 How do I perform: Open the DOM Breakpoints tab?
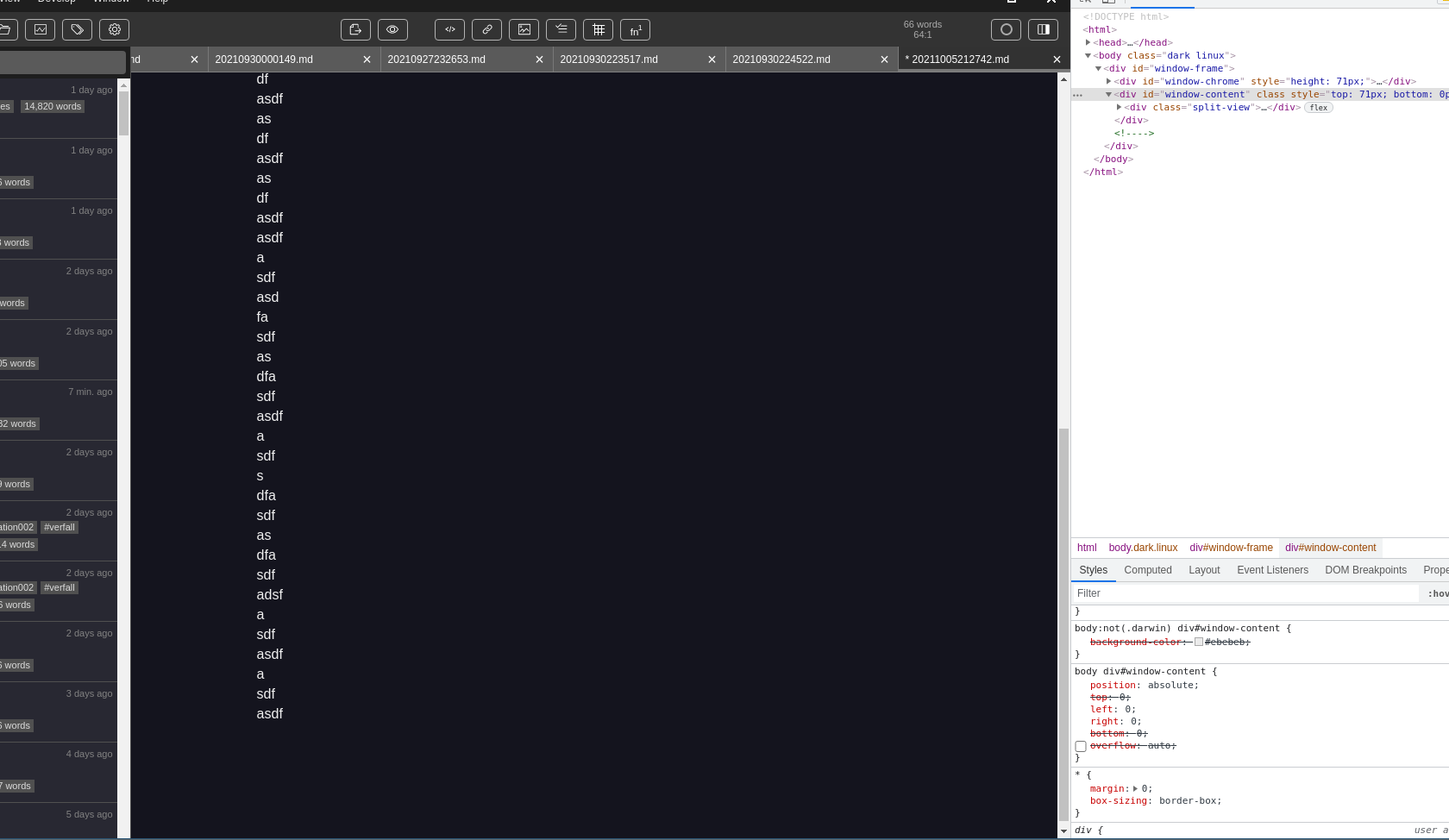(x=1365, y=570)
